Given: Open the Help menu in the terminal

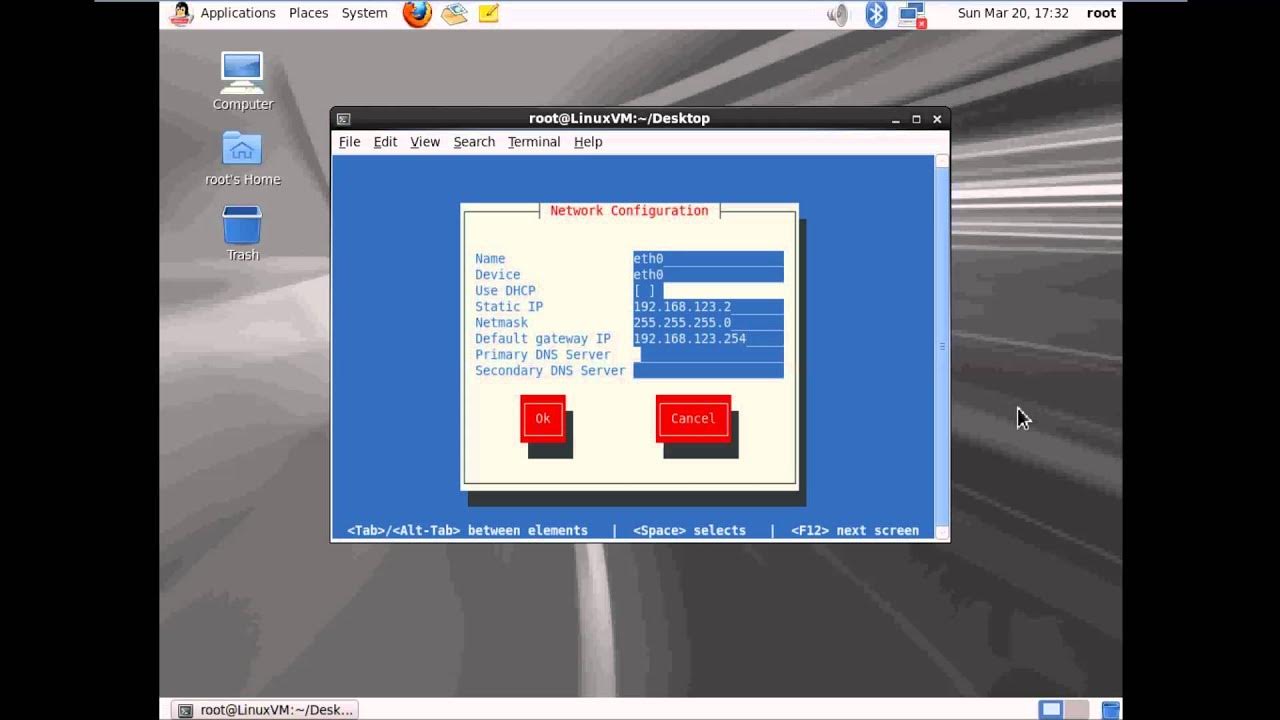Looking at the screenshot, I should 588,142.
